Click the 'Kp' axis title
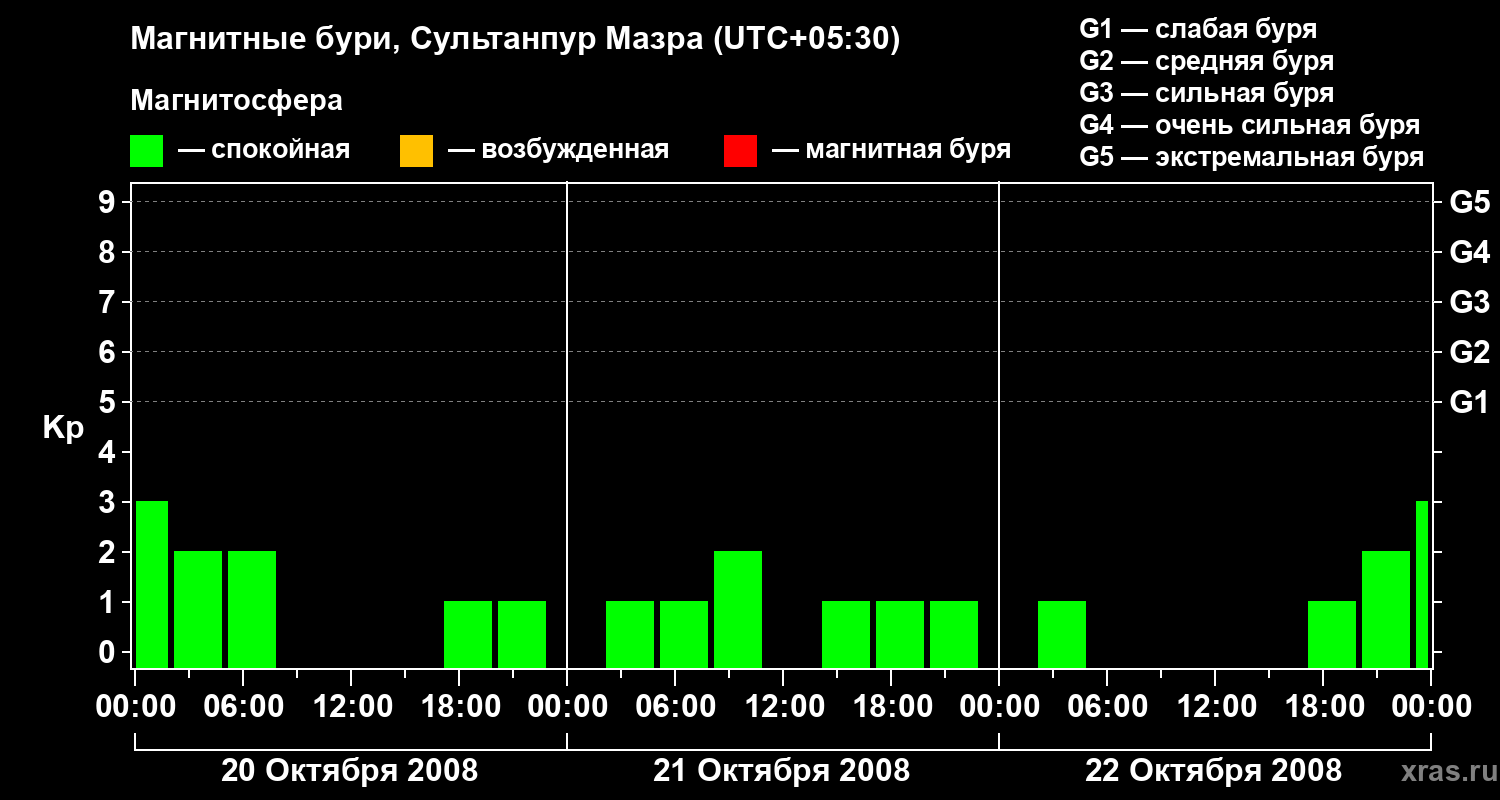The width and height of the screenshot is (1500, 800). pos(63,428)
